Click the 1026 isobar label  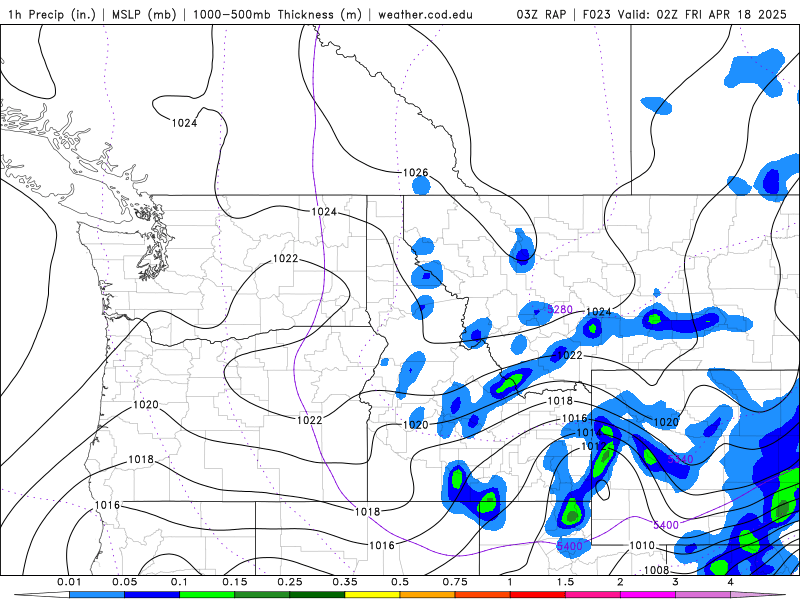coord(415,172)
